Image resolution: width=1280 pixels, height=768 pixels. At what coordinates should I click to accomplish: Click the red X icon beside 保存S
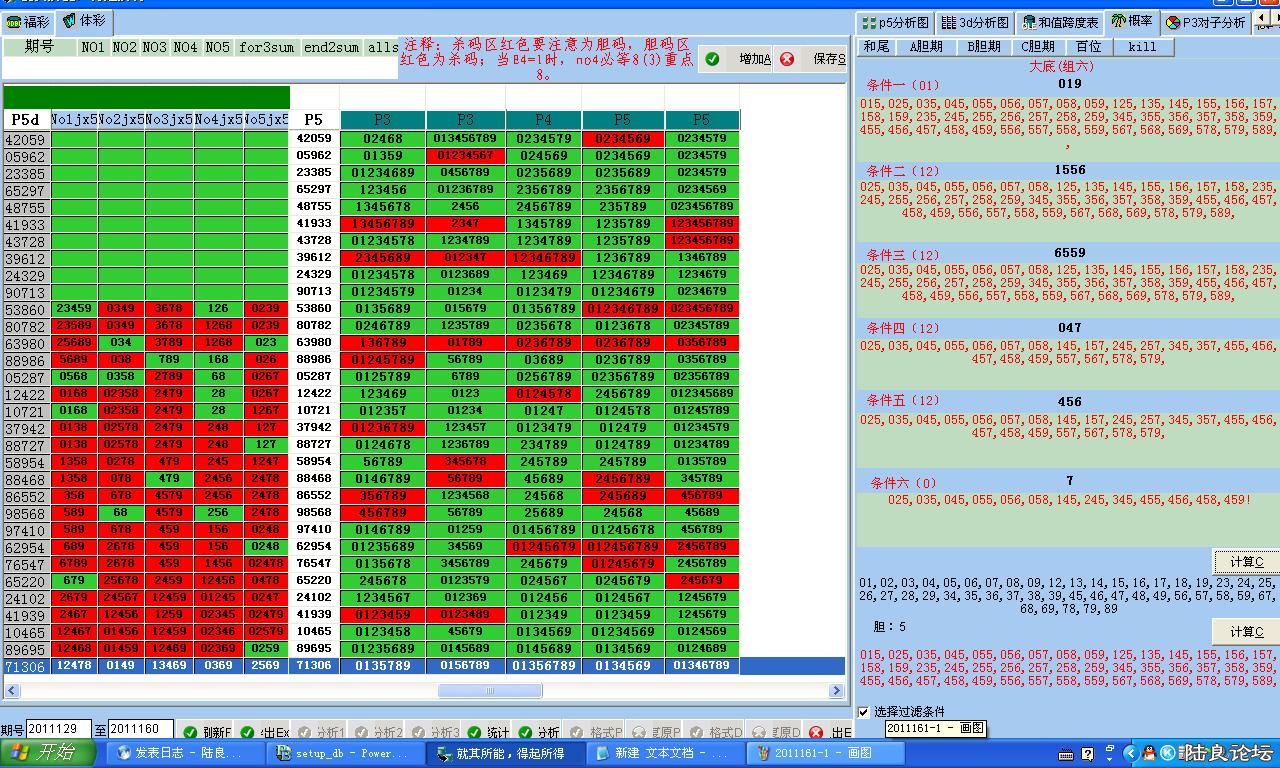coord(787,59)
